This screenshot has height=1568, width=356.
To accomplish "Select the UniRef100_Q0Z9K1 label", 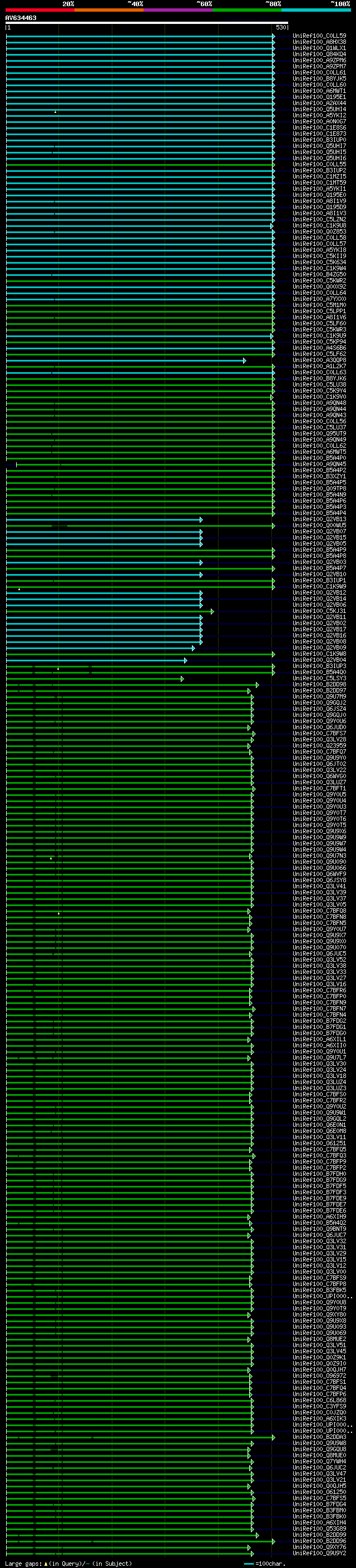I will pyautogui.click(x=319, y=1357).
